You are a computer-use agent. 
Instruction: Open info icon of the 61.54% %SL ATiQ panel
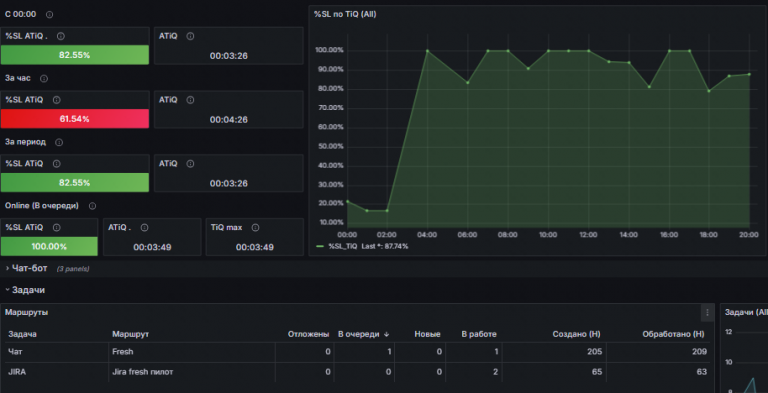[x=56, y=100]
